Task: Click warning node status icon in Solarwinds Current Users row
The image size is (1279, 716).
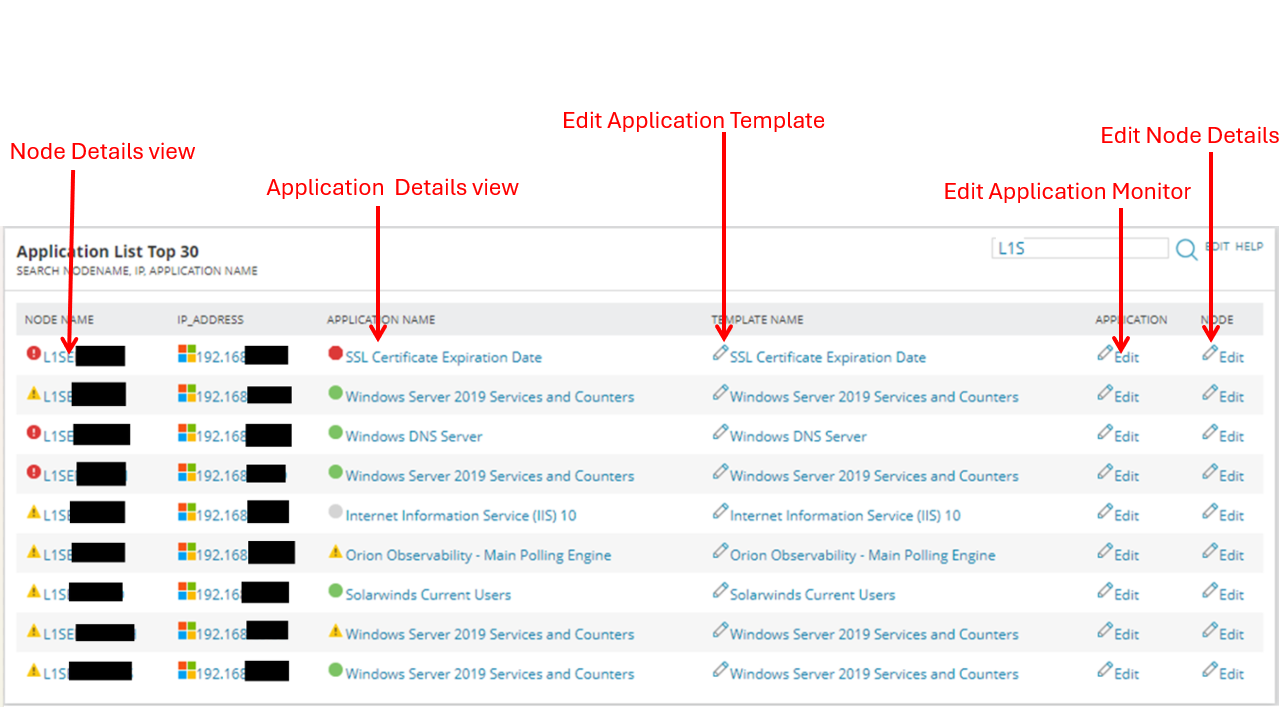Action: 34,590
